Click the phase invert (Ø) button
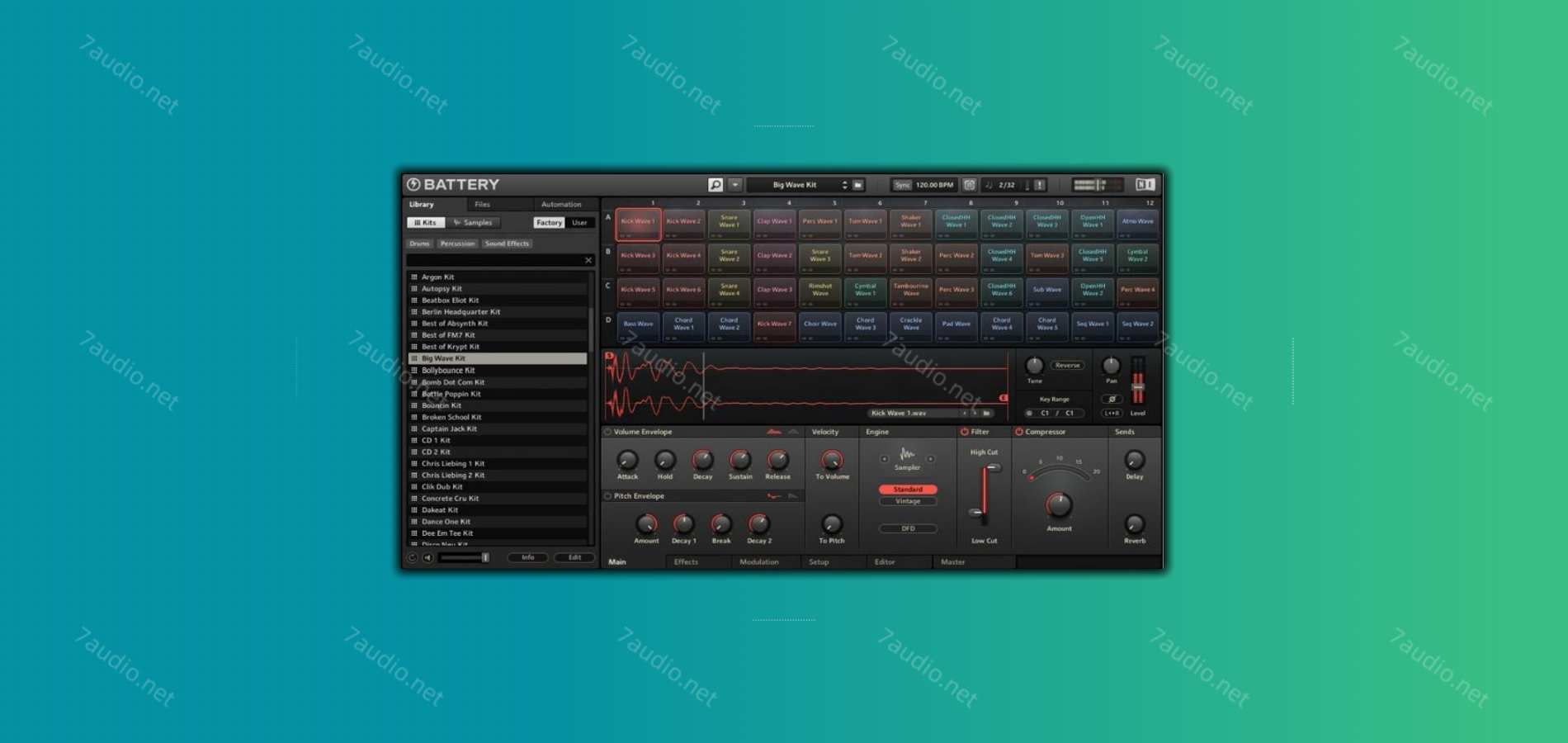 tap(1112, 399)
